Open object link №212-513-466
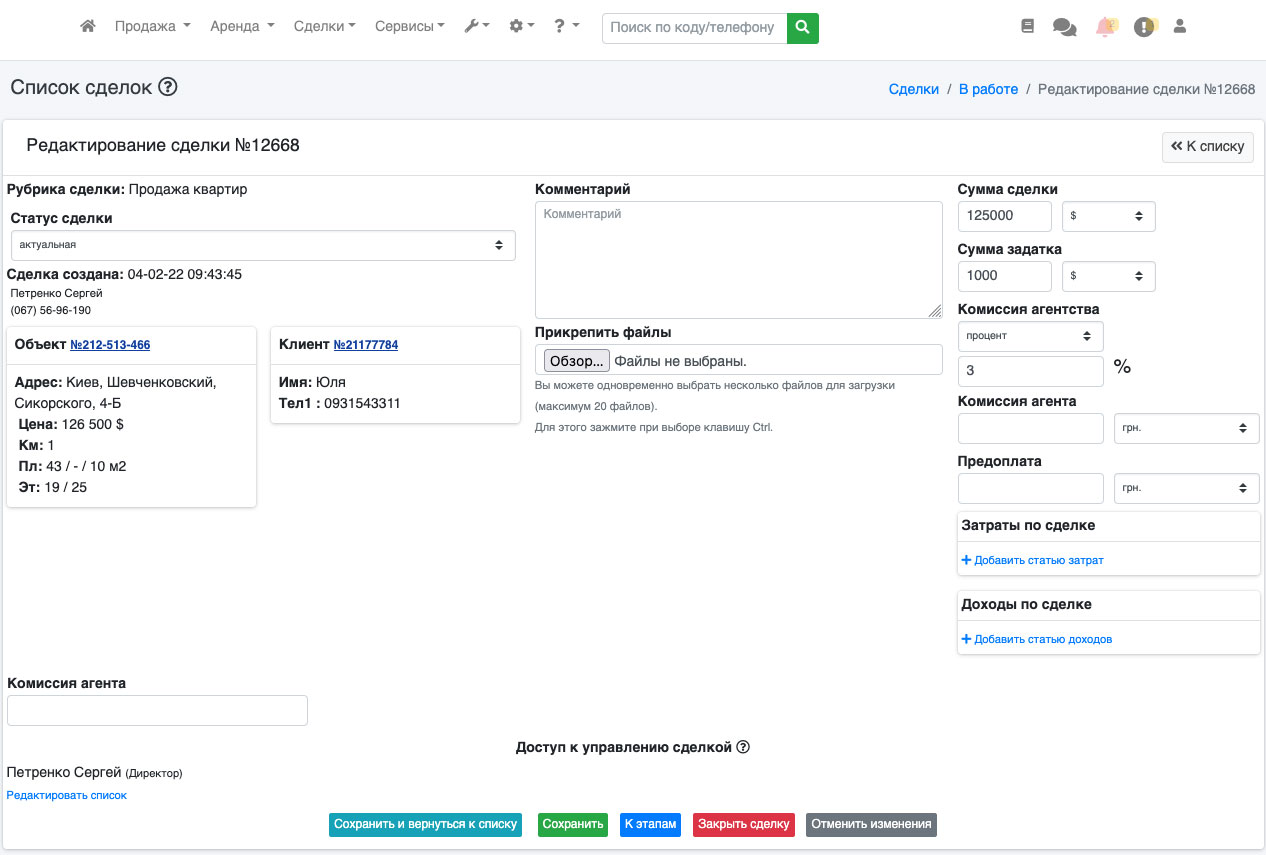The height and width of the screenshot is (855, 1266). click(x=110, y=345)
